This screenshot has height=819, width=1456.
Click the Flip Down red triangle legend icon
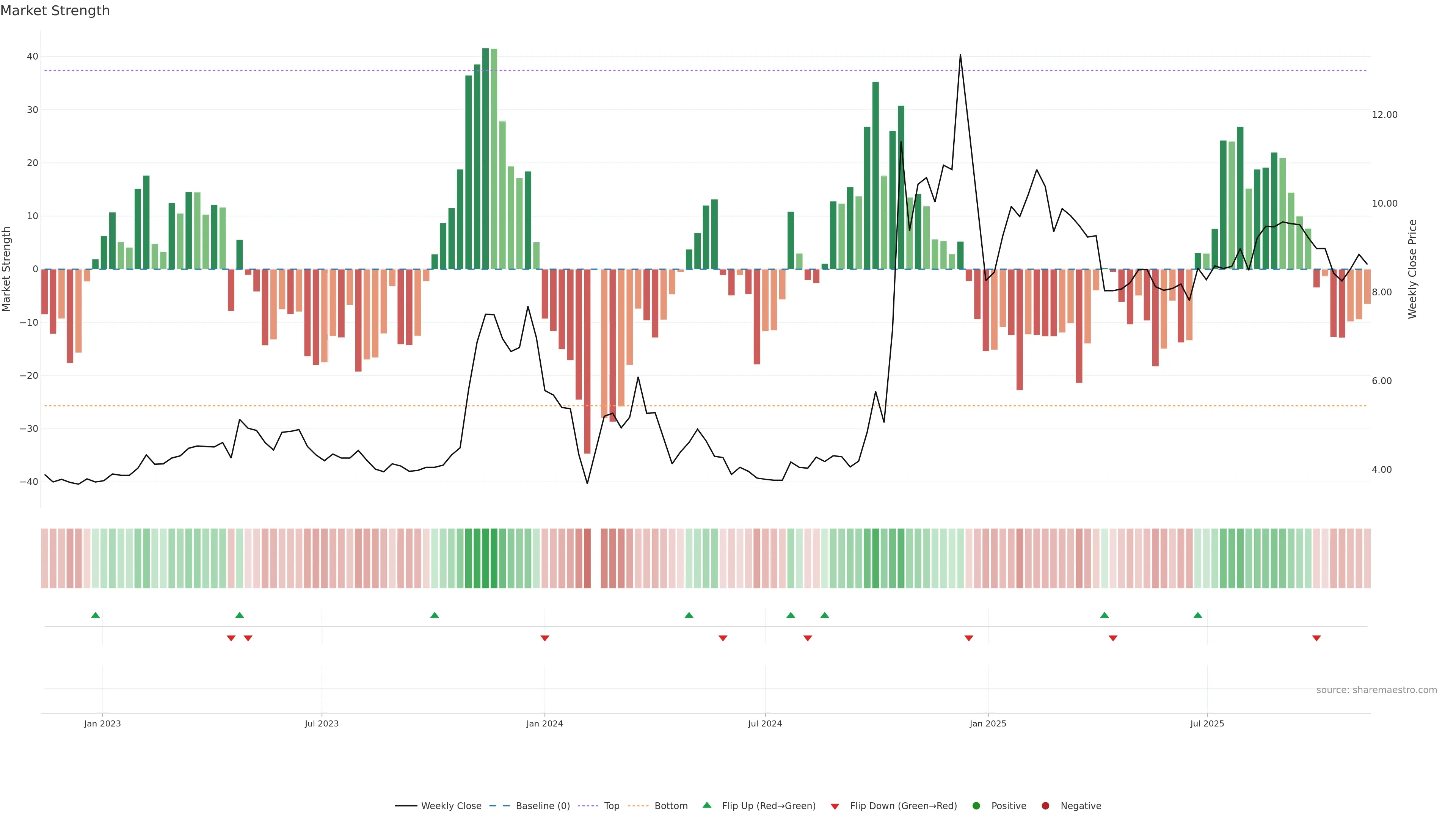click(x=835, y=806)
